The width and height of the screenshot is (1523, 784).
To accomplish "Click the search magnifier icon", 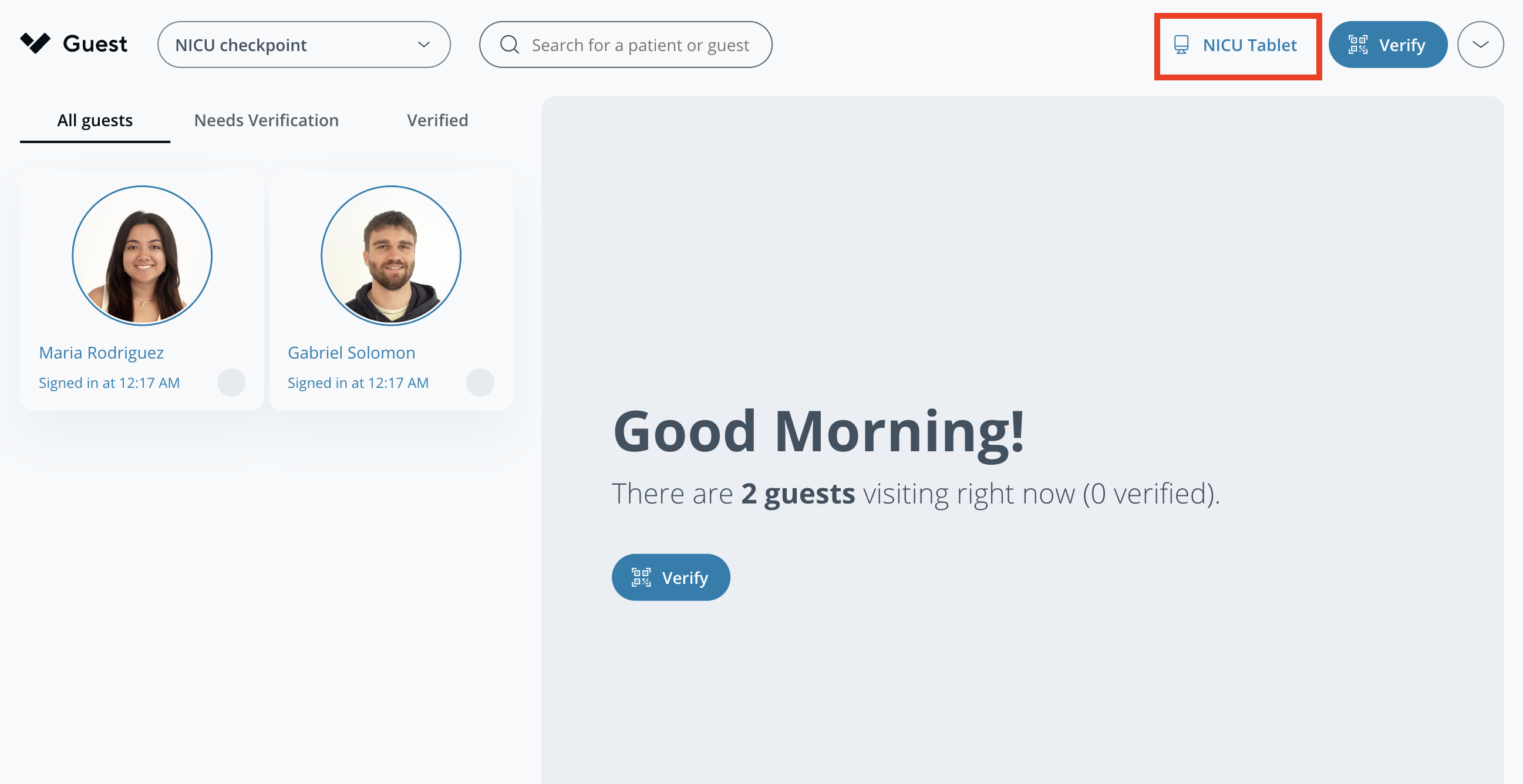I will pyautogui.click(x=509, y=45).
